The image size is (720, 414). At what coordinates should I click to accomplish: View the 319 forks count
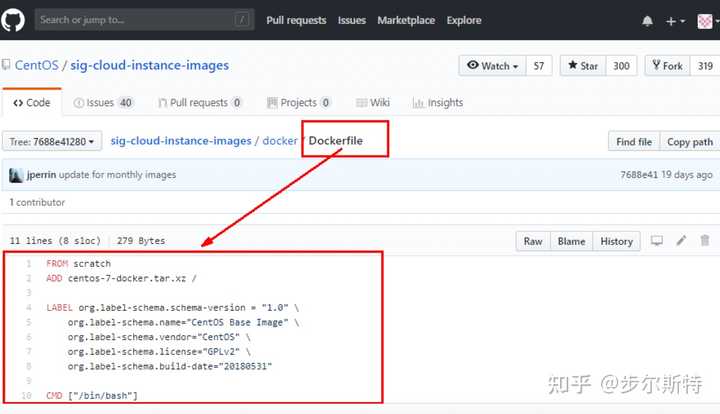705,66
